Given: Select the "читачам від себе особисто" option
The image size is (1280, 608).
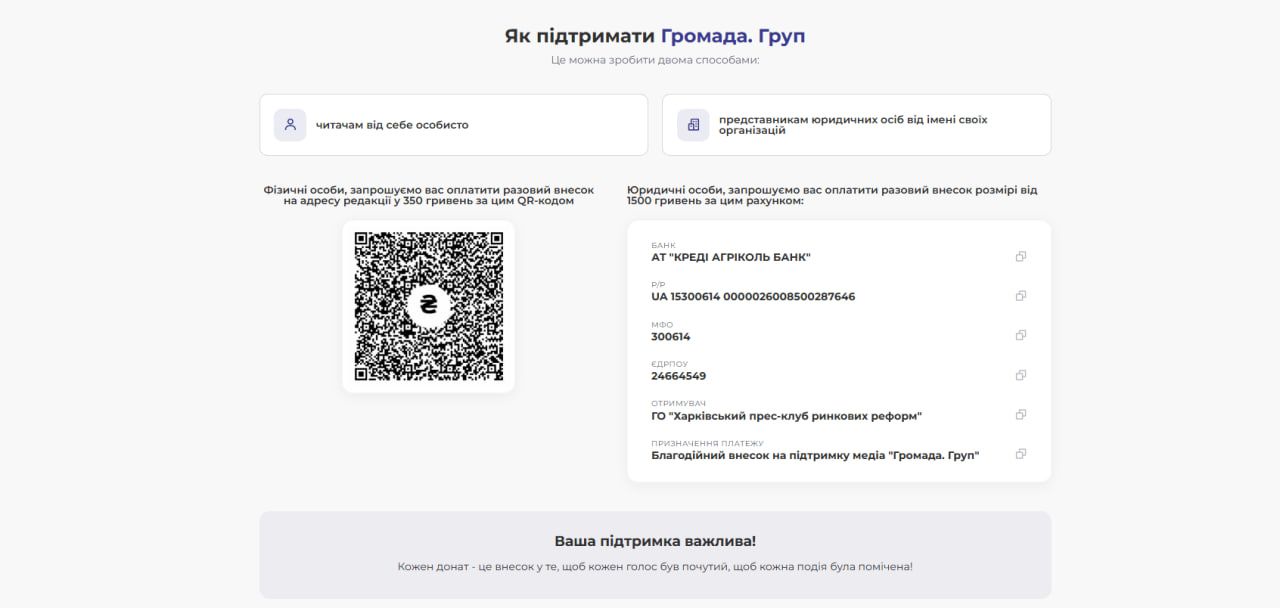Looking at the screenshot, I should pyautogui.click(x=454, y=125).
